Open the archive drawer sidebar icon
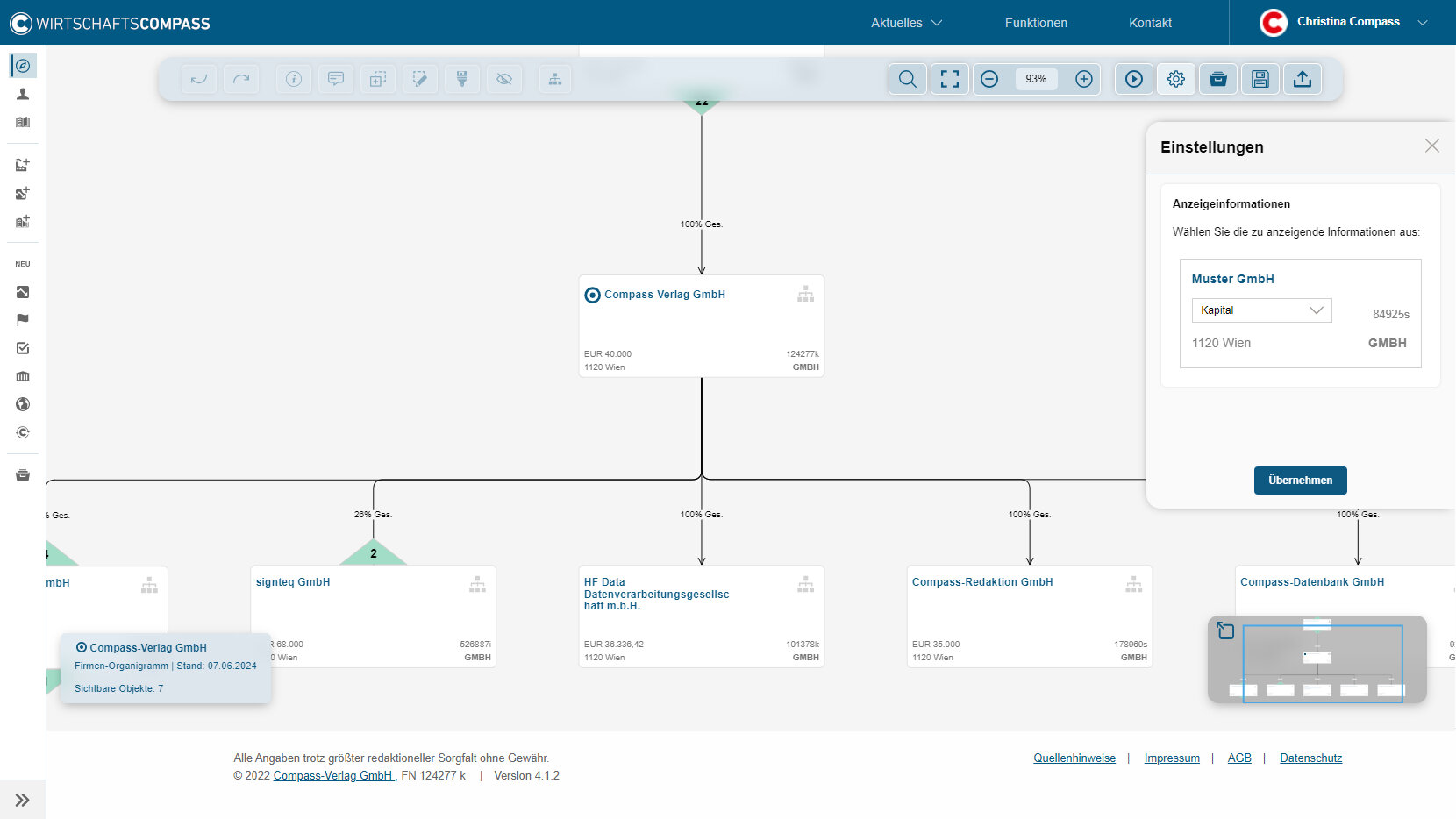 point(23,475)
